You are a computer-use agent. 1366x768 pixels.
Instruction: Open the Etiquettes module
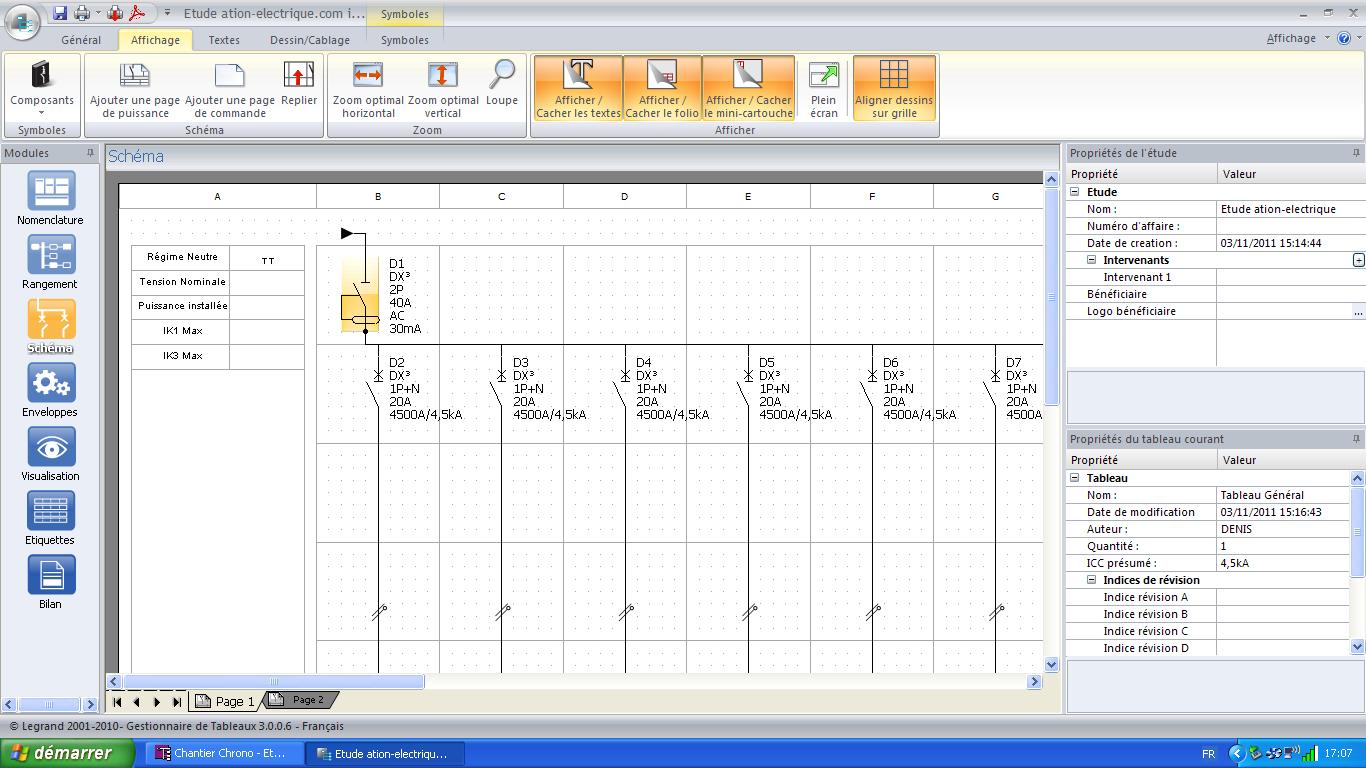[50, 517]
